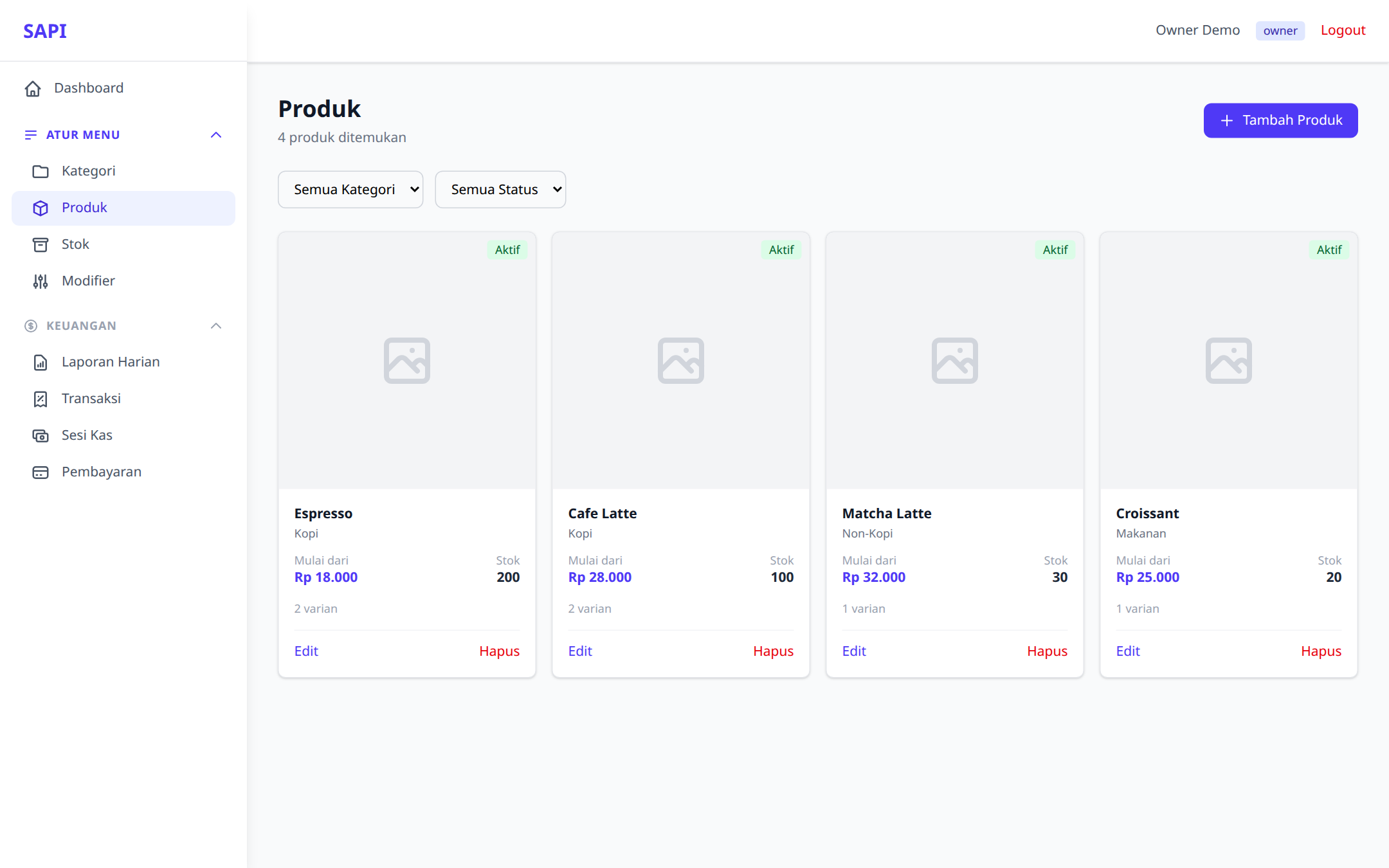Click the owner role badge
1389x868 pixels.
[1280, 31]
